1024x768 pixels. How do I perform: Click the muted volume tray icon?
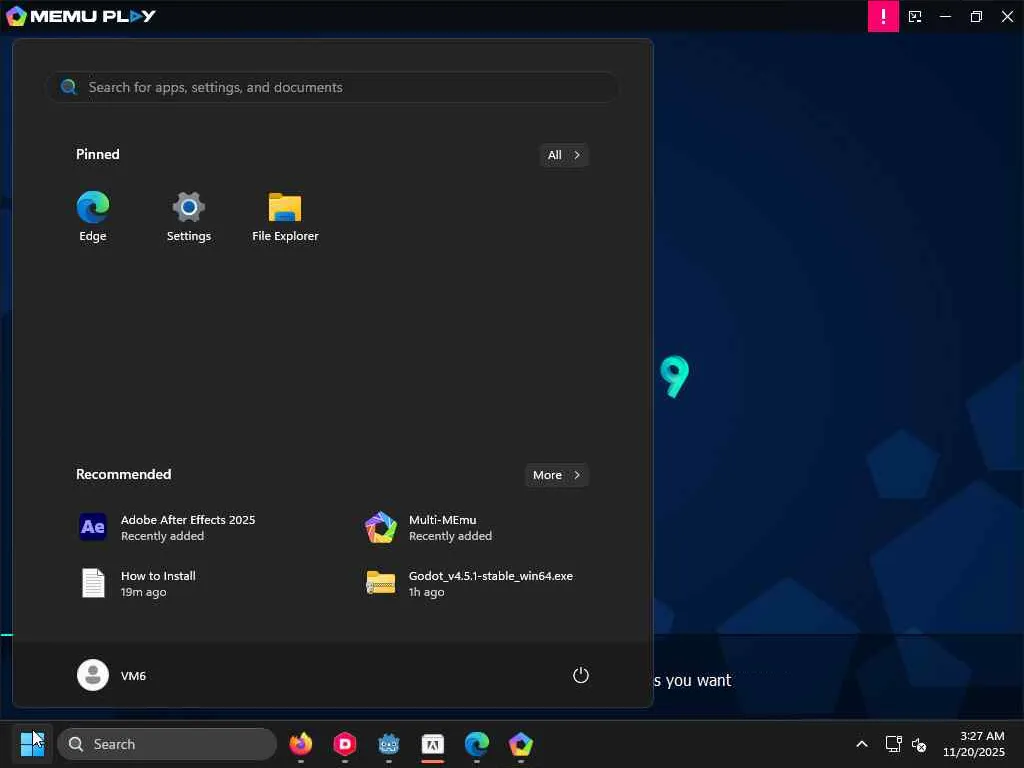(x=919, y=744)
